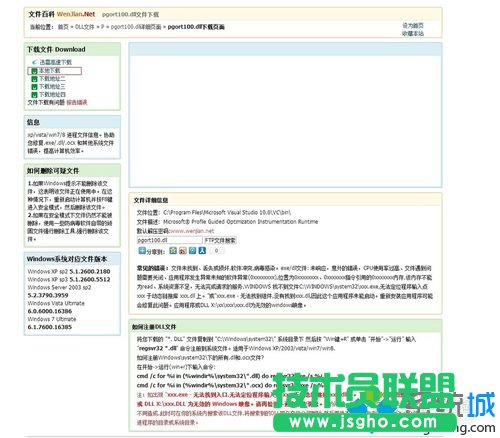Click the 如何删除可疑文件 heading
500x438 pixels.
53,171
